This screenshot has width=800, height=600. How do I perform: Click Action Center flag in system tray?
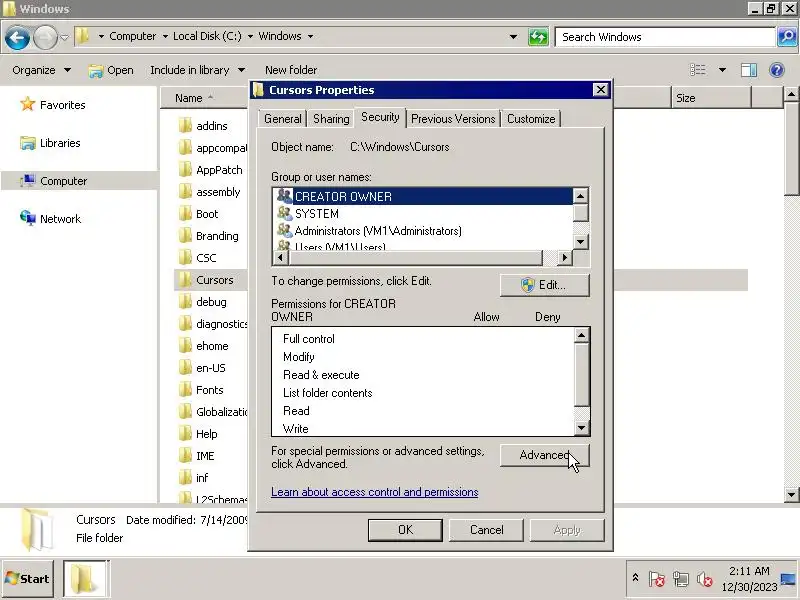[x=657, y=579]
